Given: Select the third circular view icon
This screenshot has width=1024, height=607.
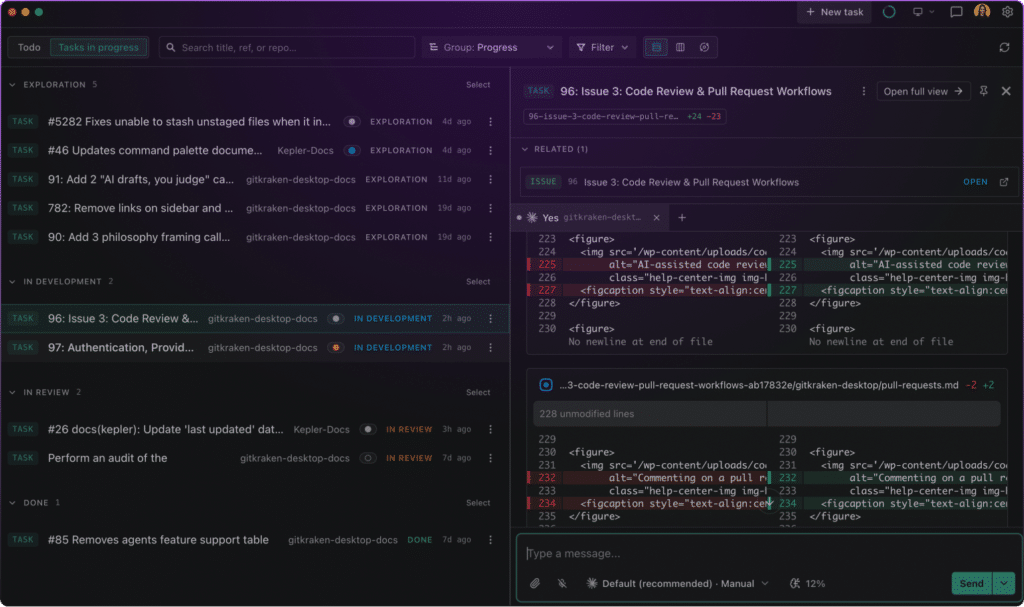Looking at the screenshot, I should pos(704,47).
